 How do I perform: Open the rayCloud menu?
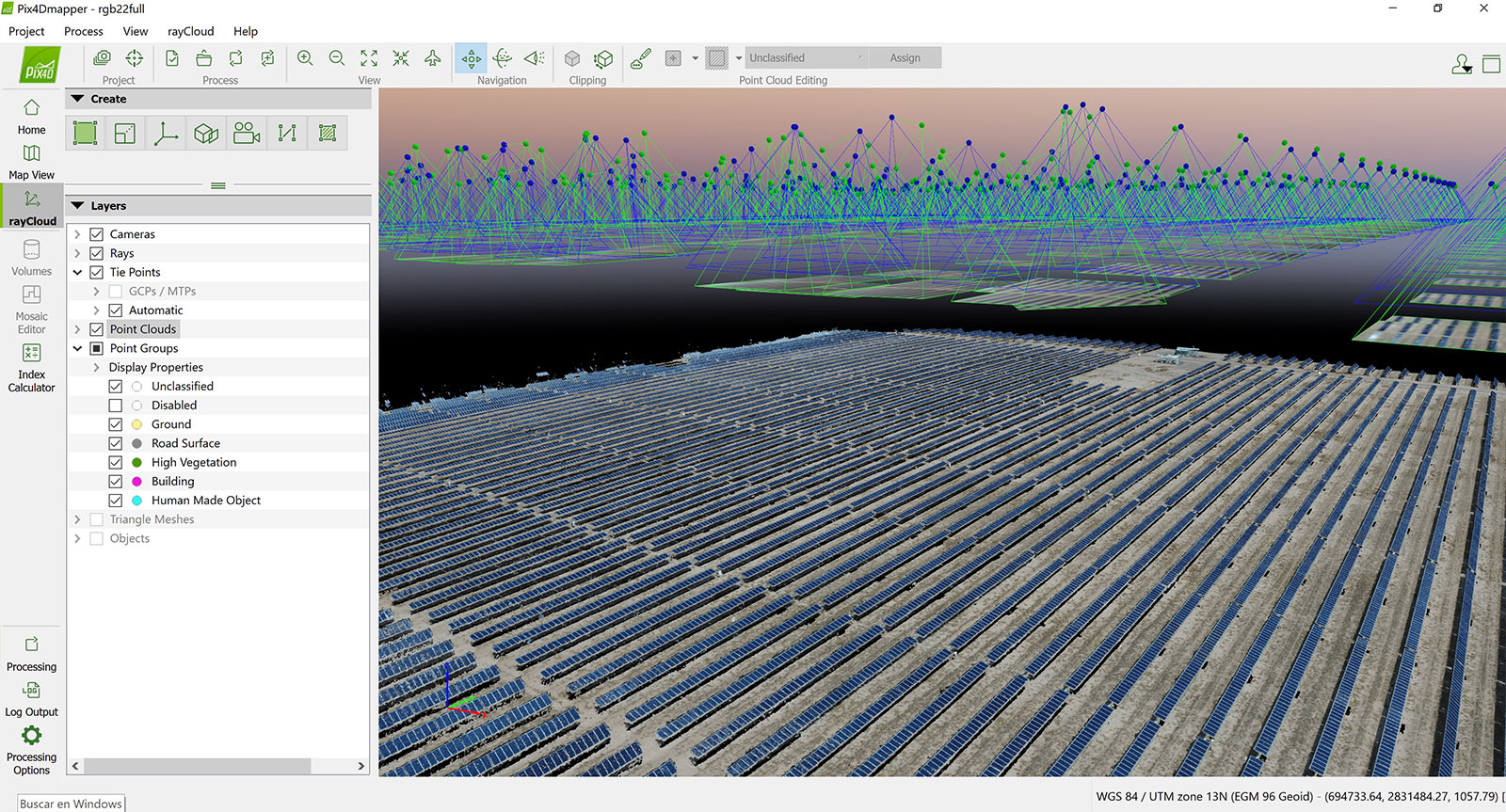[190, 31]
